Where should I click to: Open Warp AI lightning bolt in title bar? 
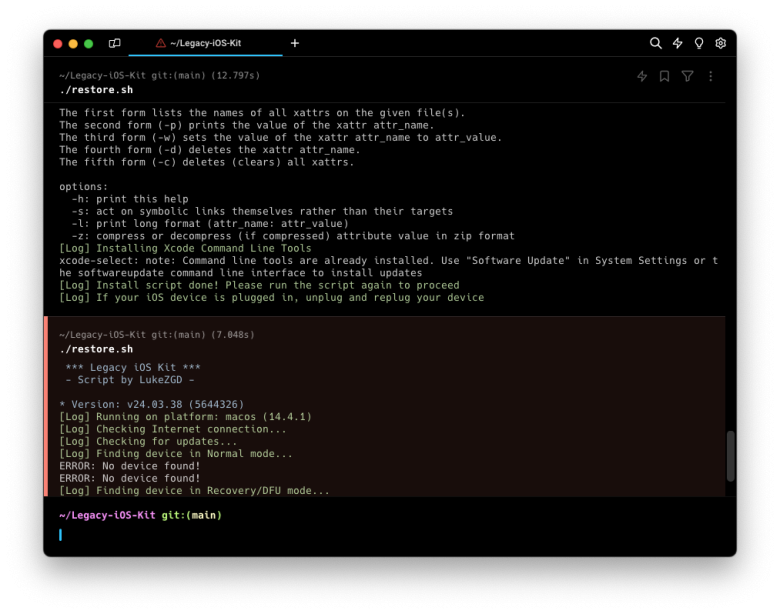click(678, 43)
